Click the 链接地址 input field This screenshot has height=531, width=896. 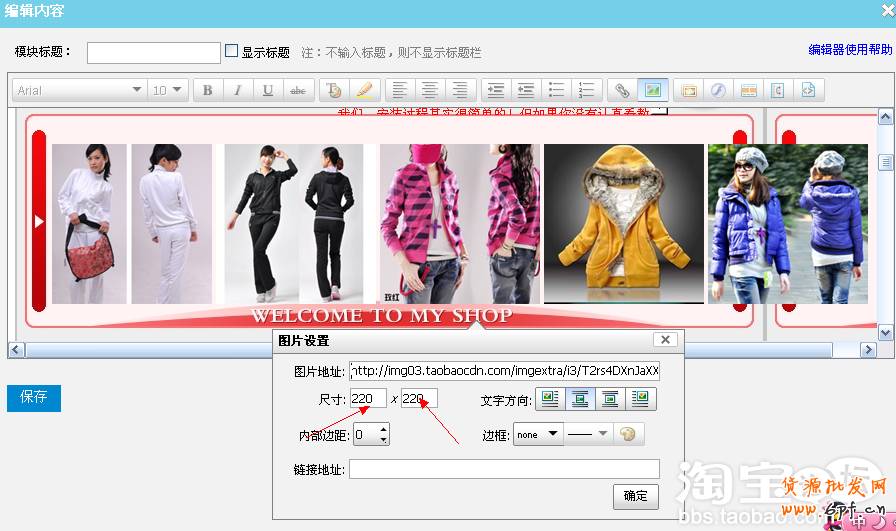click(x=504, y=469)
